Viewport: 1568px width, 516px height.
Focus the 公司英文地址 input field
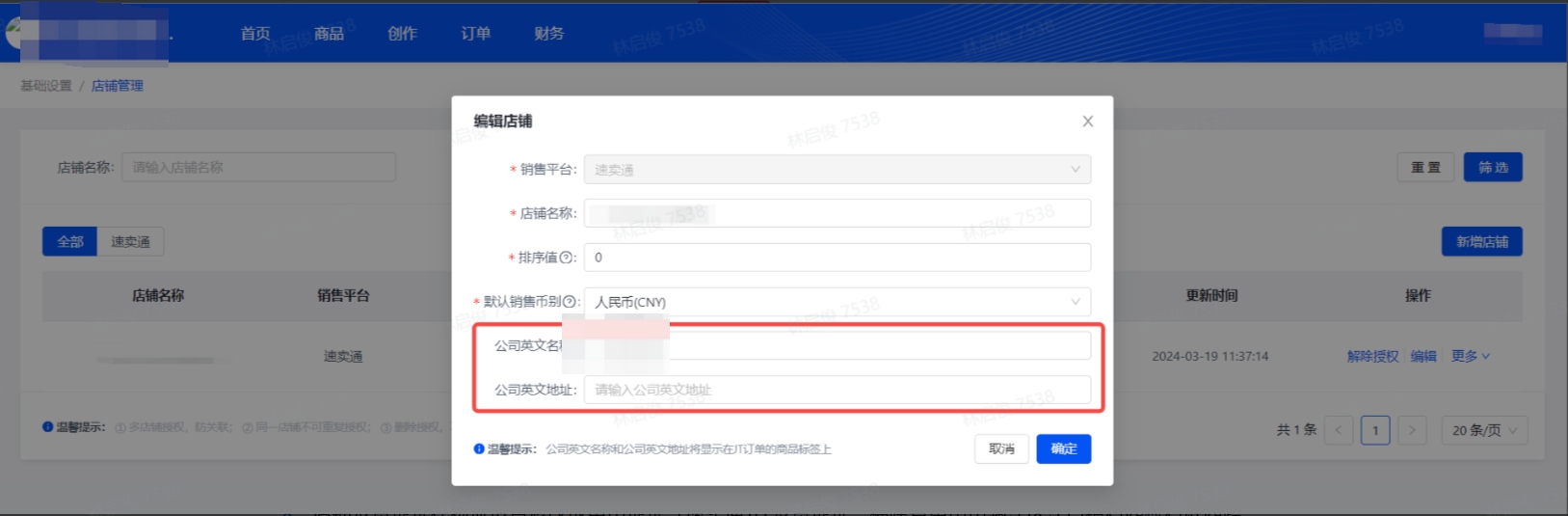[837, 390]
